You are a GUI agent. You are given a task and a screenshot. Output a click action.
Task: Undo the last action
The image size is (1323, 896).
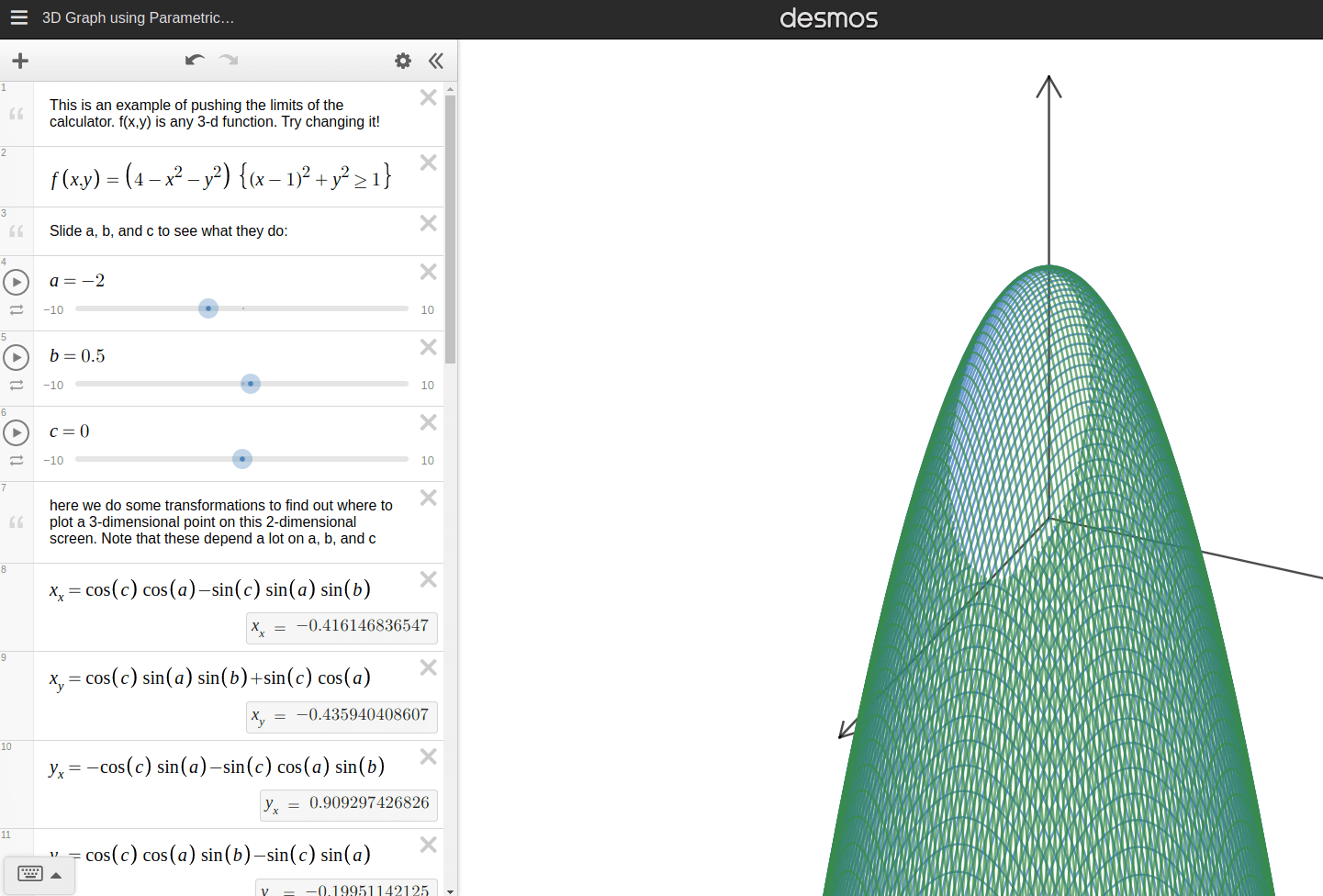coord(195,61)
